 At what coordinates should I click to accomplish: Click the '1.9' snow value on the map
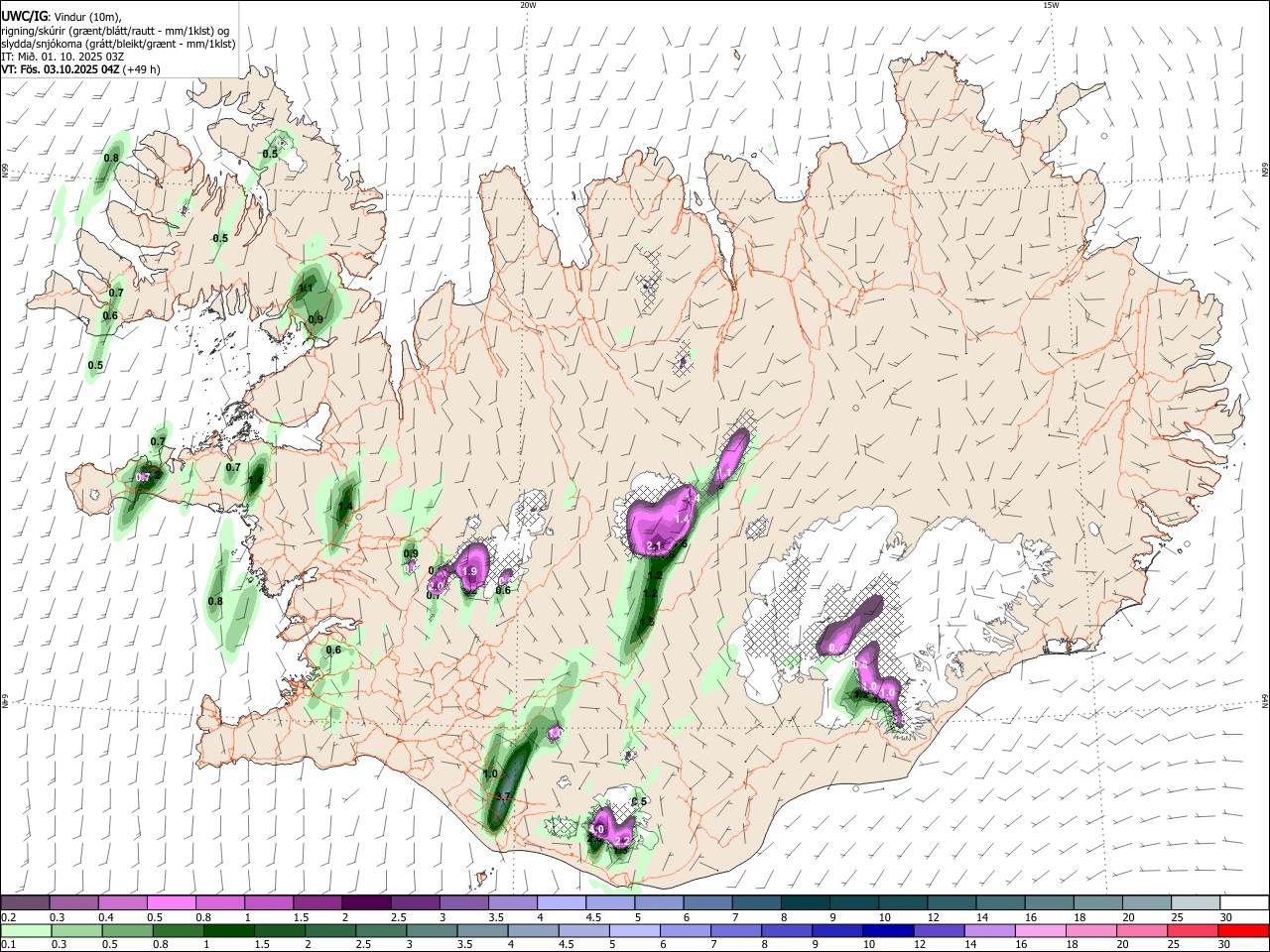(x=470, y=572)
